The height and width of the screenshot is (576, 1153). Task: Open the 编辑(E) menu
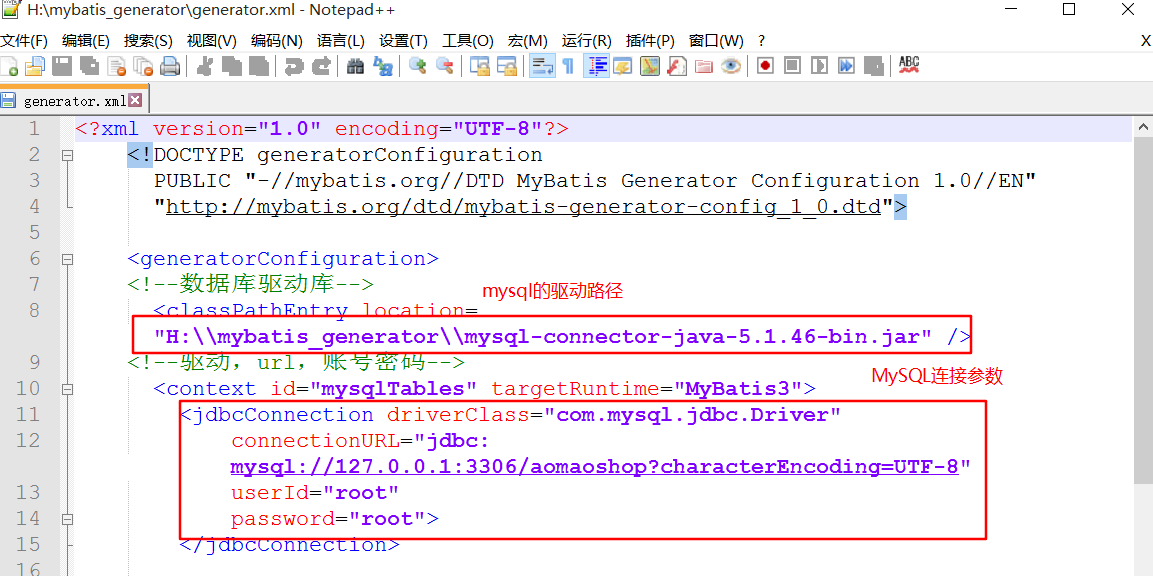pyautogui.click(x=85, y=40)
